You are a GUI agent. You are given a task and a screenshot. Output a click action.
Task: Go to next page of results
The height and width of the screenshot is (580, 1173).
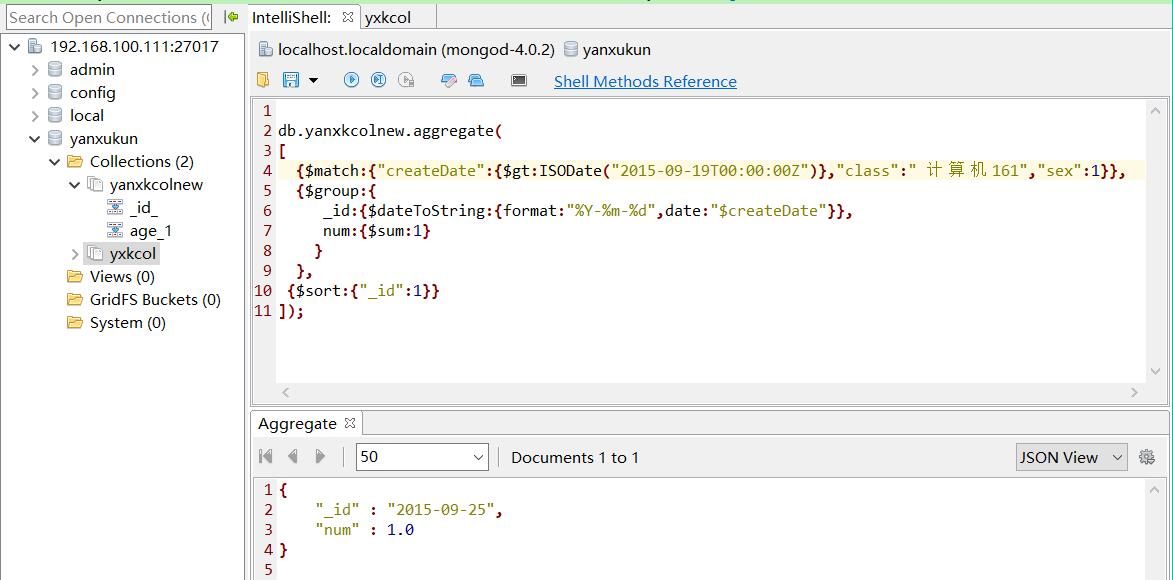tap(320, 457)
